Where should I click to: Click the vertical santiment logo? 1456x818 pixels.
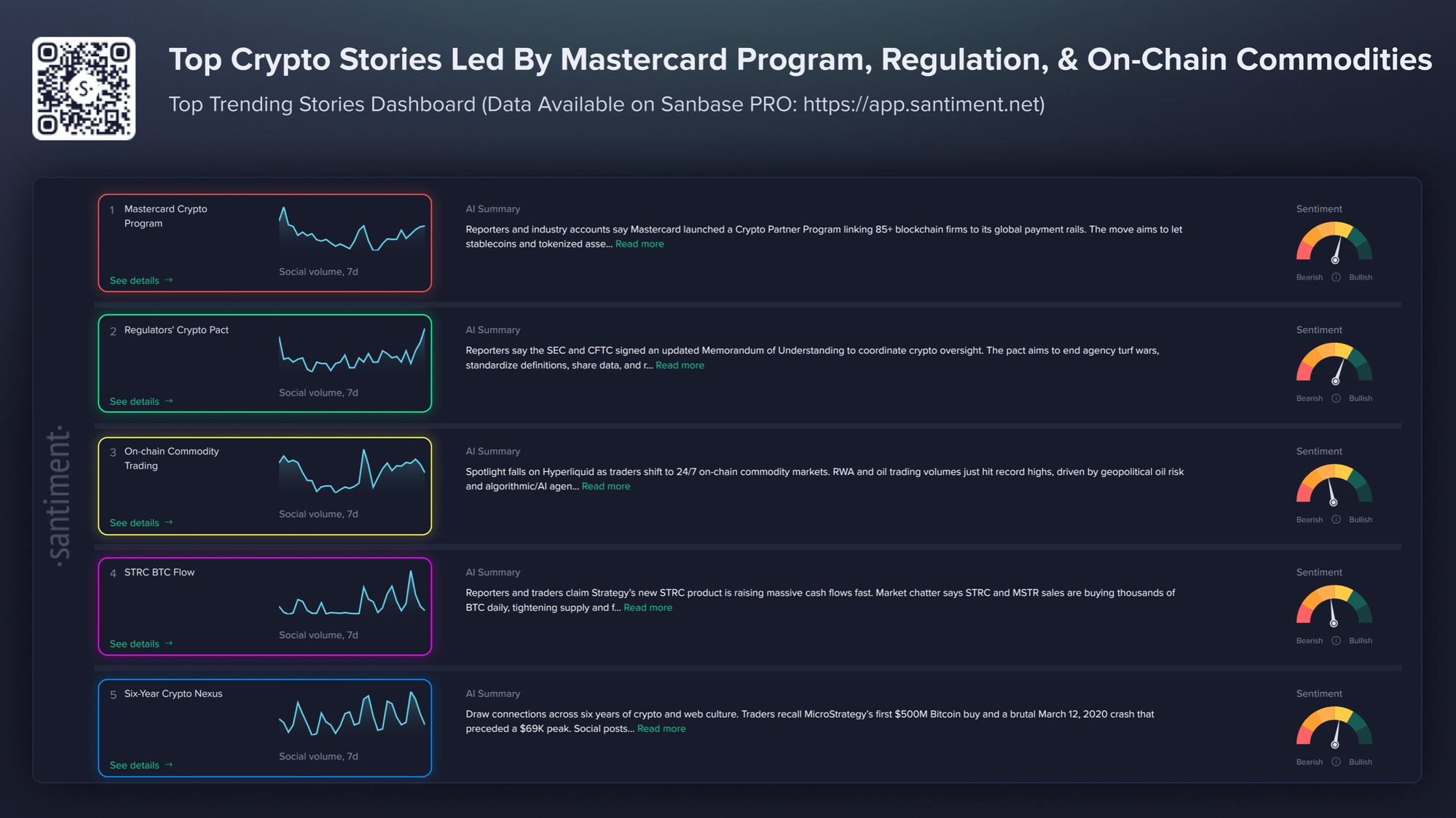point(60,496)
